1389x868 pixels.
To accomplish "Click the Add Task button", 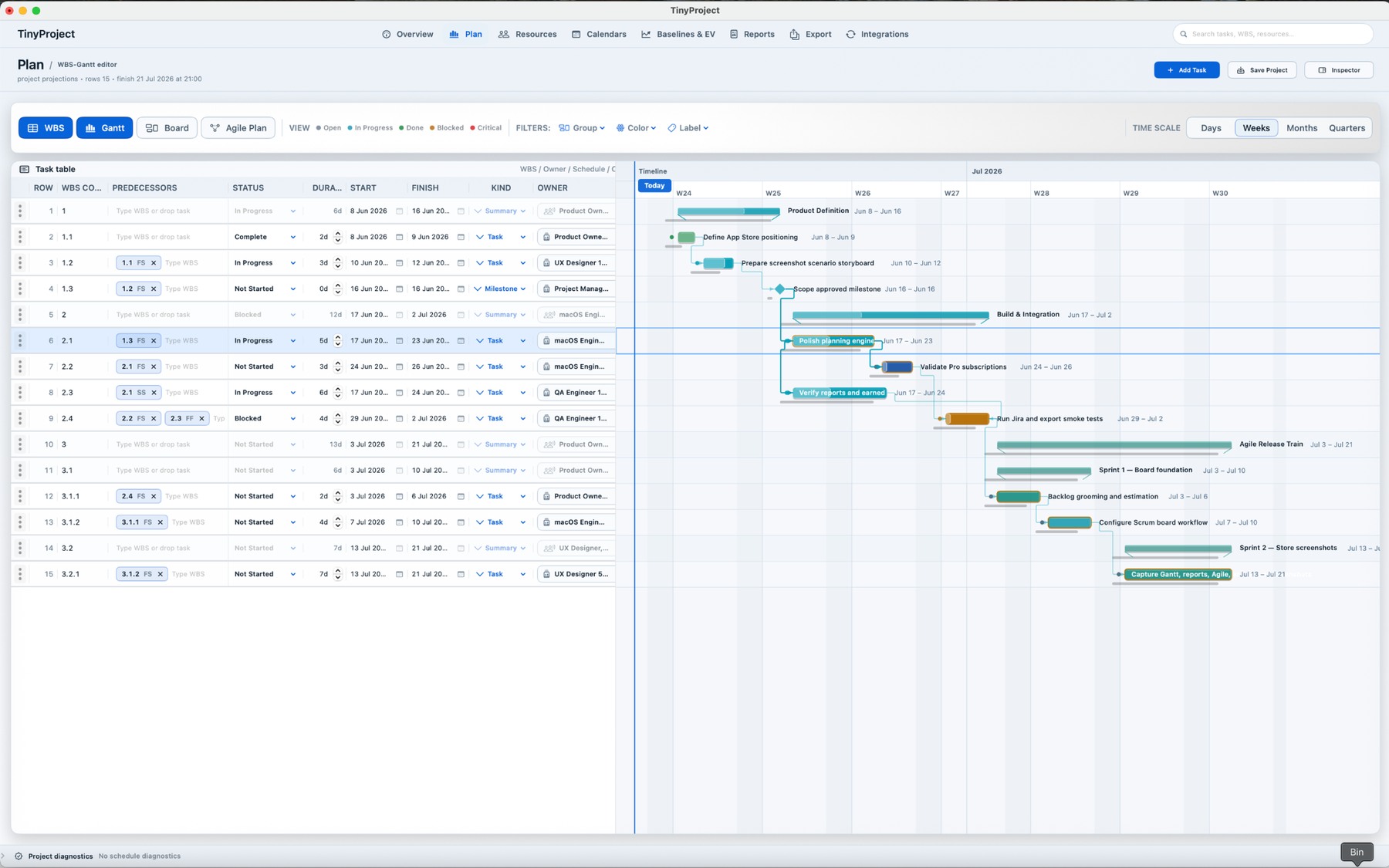I will coord(1186,70).
